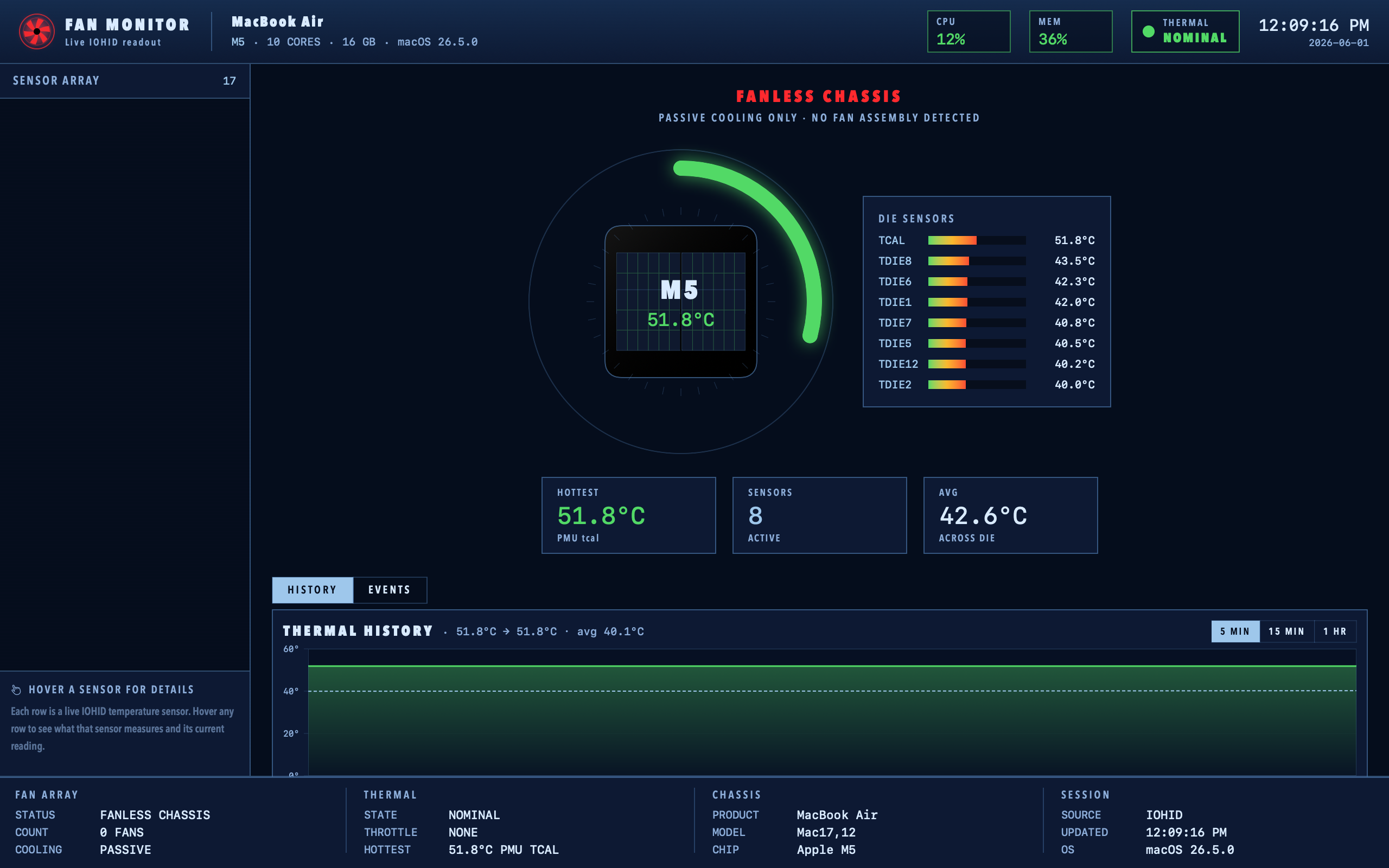Click the model value Mac17,12
The height and width of the screenshot is (868, 1389).
tap(826, 832)
